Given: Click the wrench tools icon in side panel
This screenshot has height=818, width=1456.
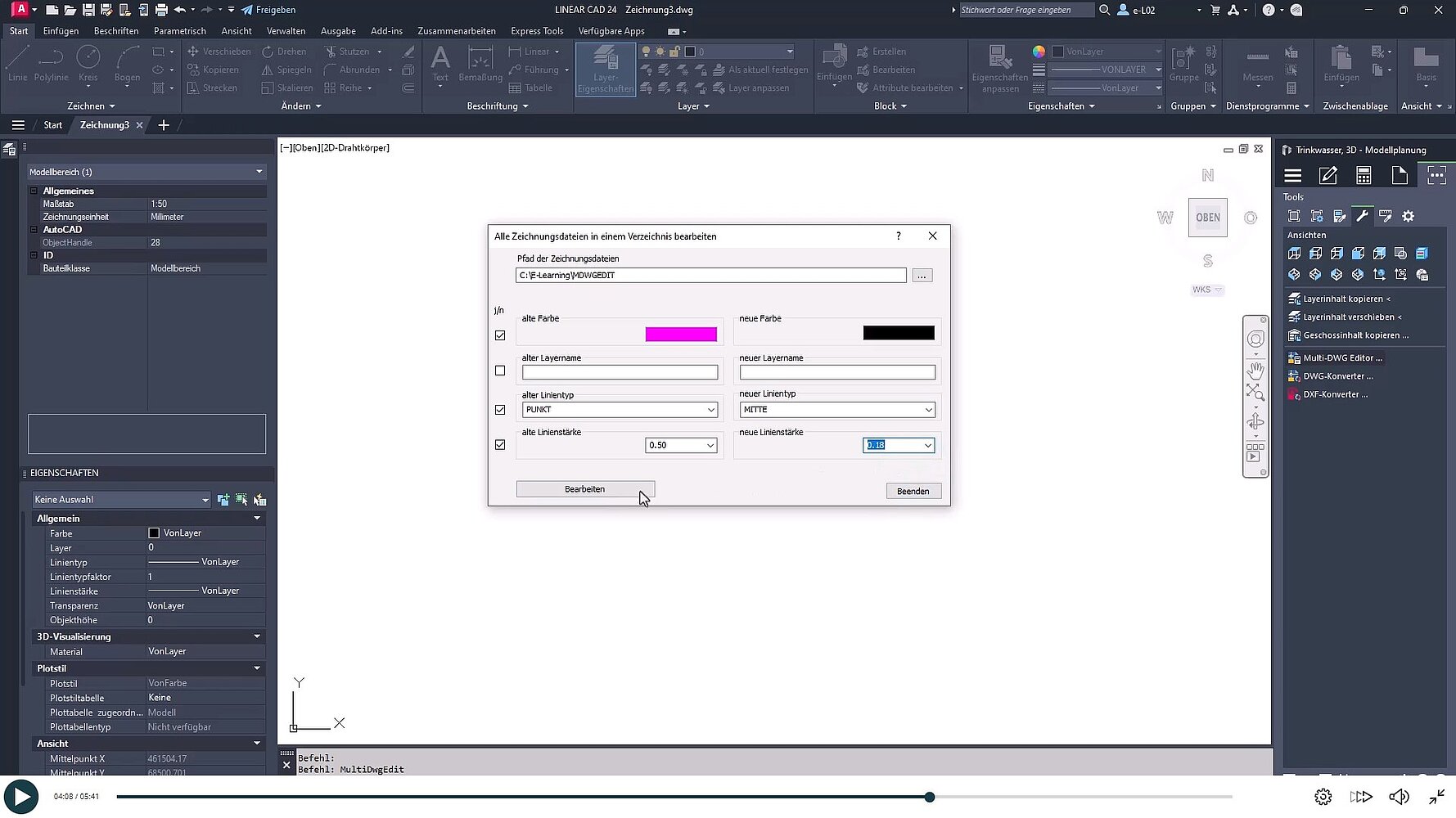Looking at the screenshot, I should [1362, 216].
